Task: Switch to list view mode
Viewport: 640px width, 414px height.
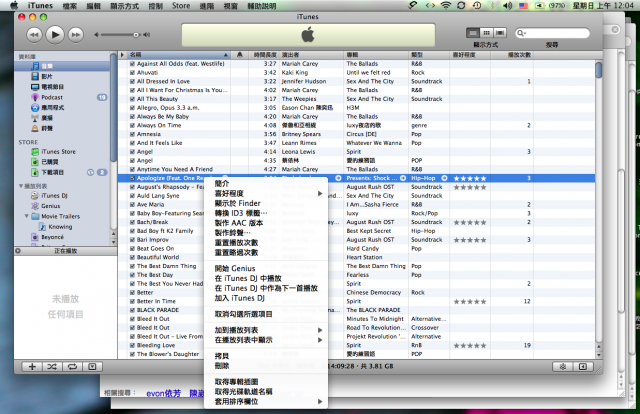Action: (473, 33)
